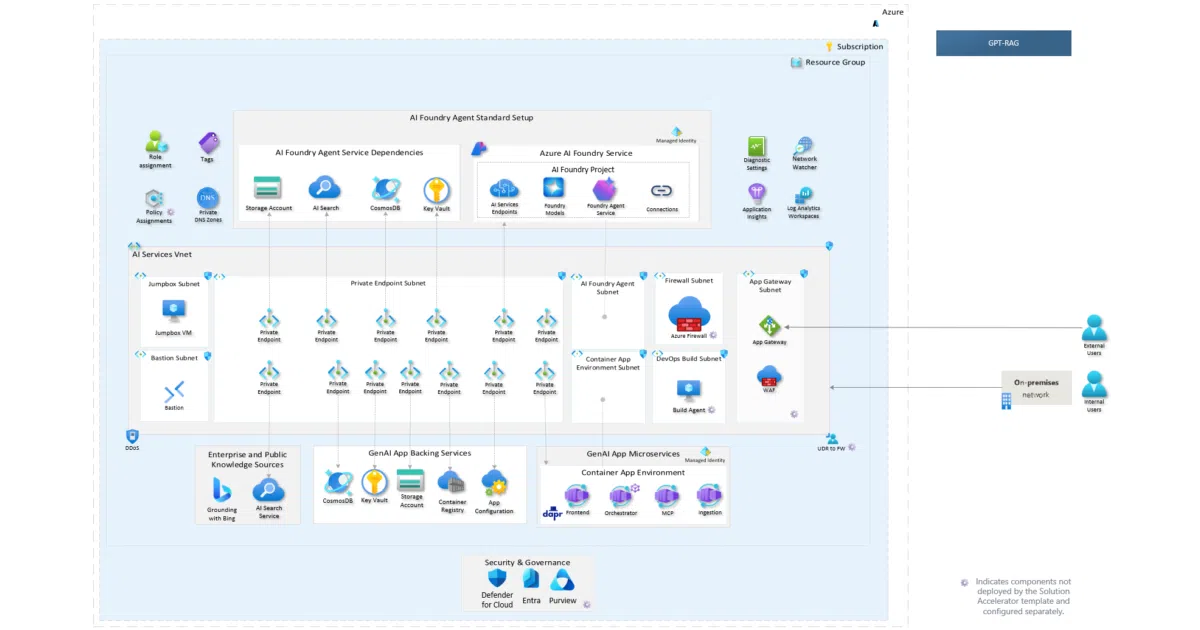1200x630 pixels.
Task: Select the Frontend container app icon
Action: pyautogui.click(x=577, y=496)
